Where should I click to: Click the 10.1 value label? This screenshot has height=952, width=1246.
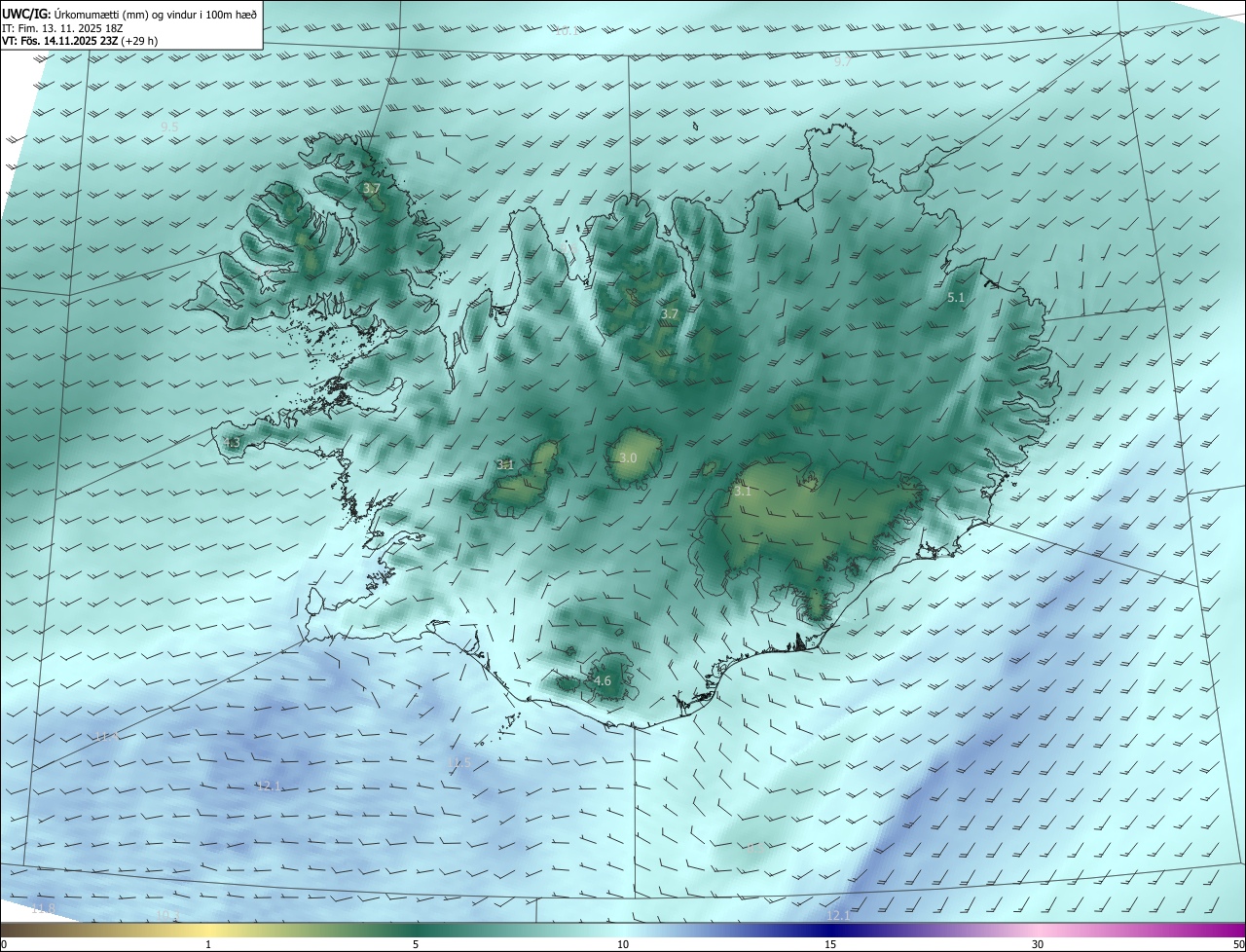(566, 31)
